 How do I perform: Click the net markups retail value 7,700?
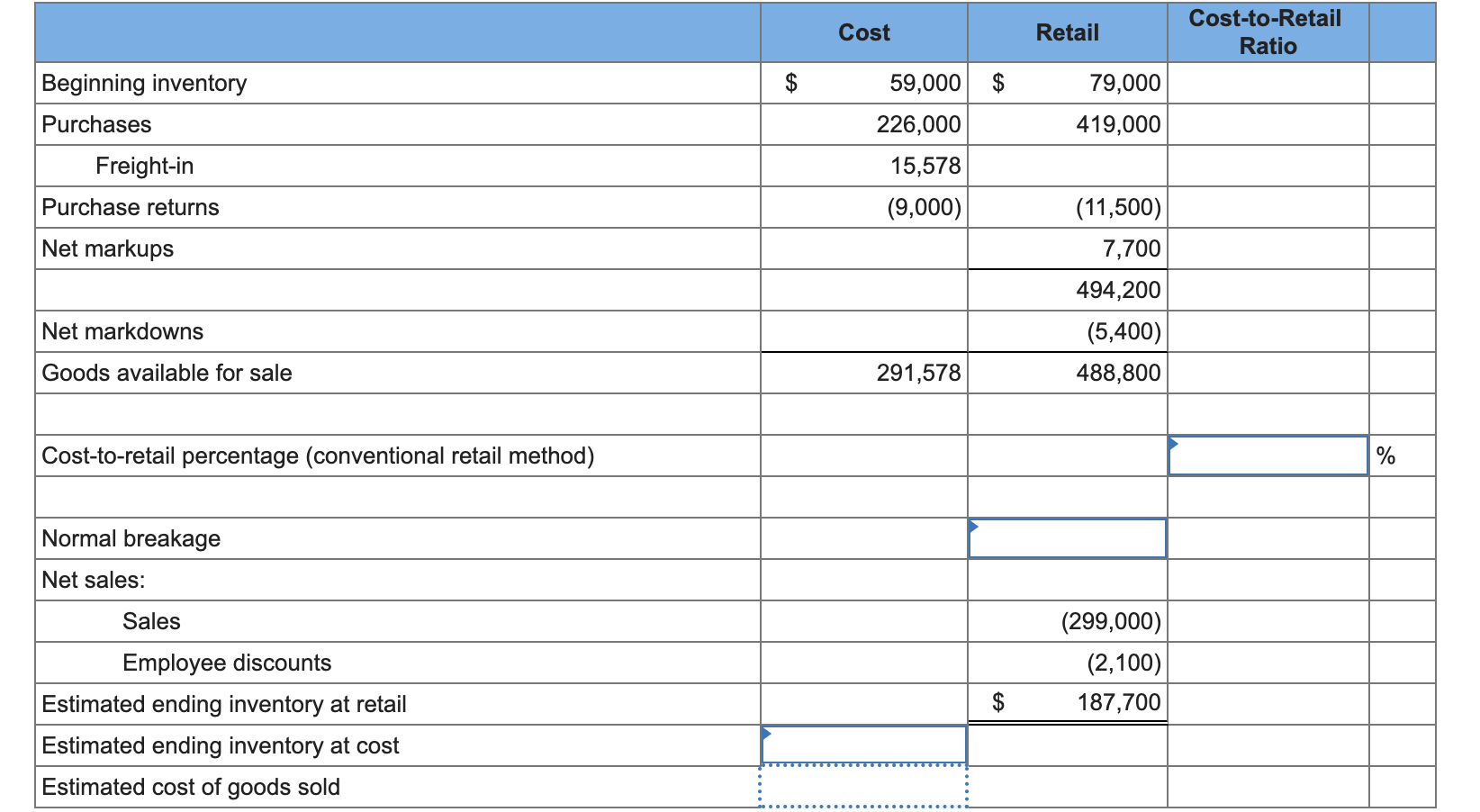1132,248
